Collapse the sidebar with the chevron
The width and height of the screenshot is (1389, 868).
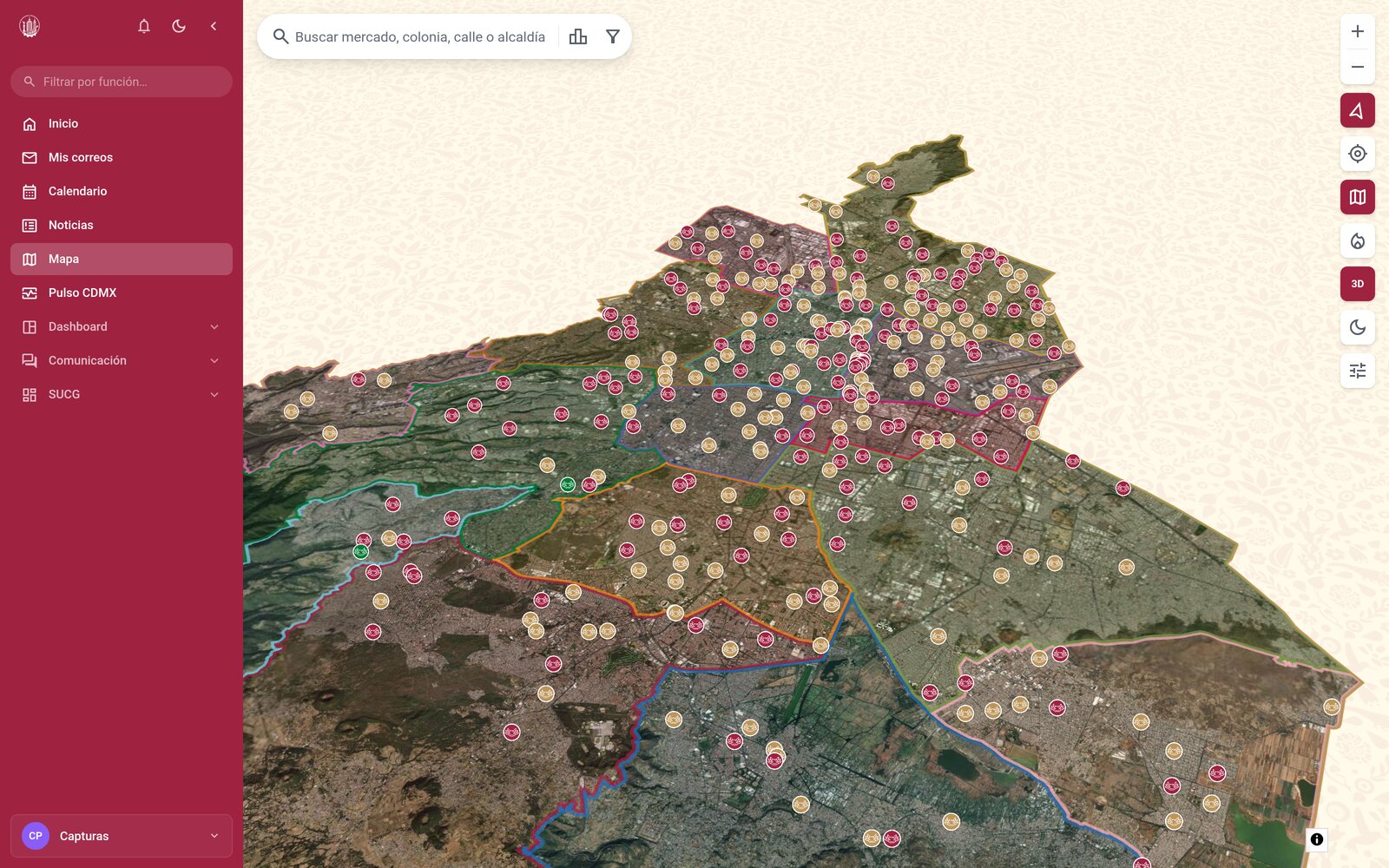click(x=214, y=26)
